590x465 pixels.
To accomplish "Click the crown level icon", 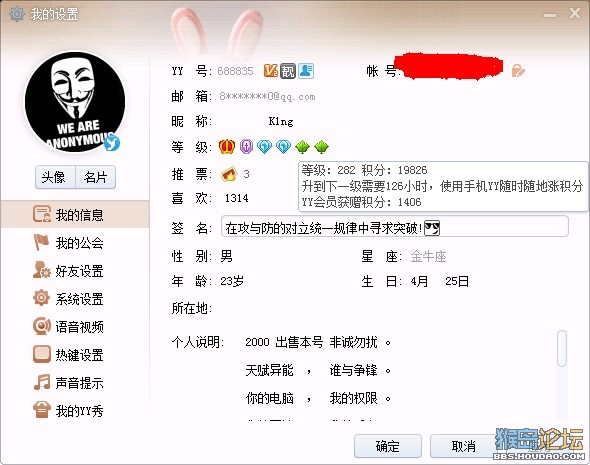I will coord(227,146).
